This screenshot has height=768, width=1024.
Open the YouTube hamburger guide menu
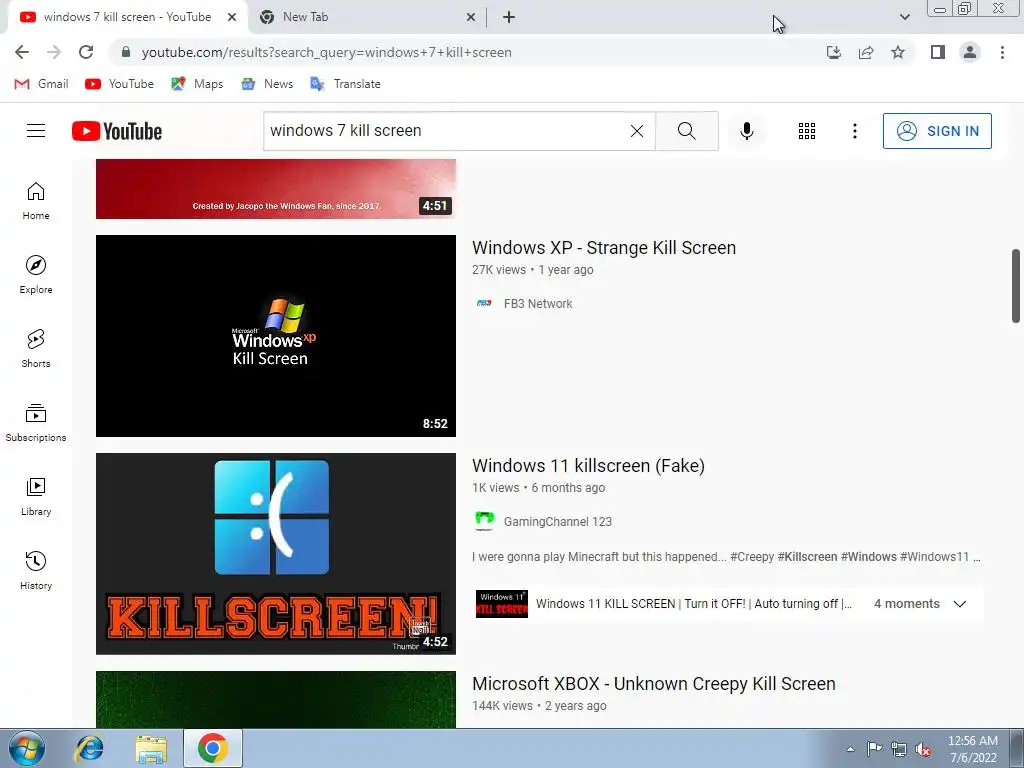coord(36,131)
